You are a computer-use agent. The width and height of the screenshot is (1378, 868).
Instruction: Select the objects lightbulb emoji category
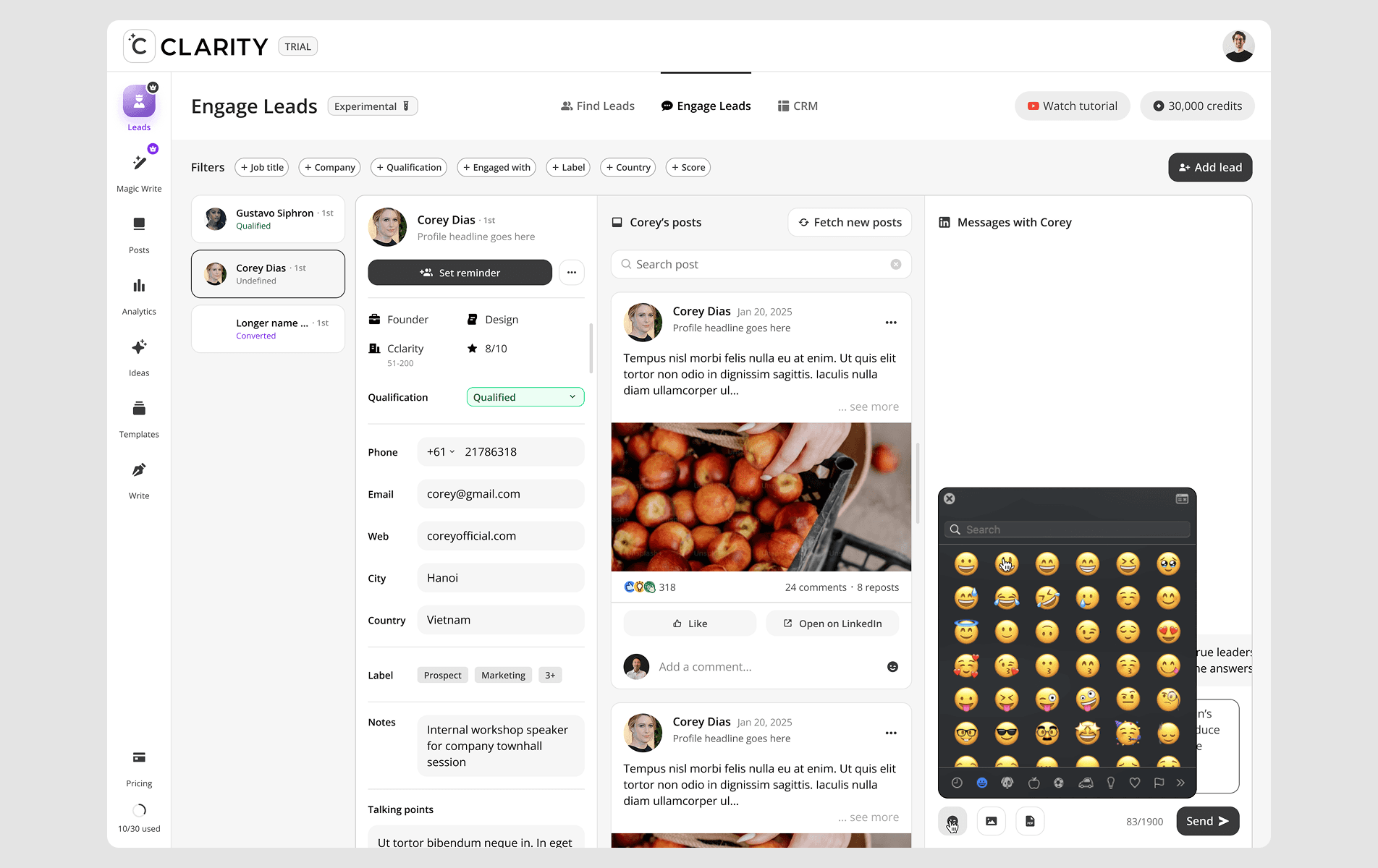pyautogui.click(x=1111, y=783)
